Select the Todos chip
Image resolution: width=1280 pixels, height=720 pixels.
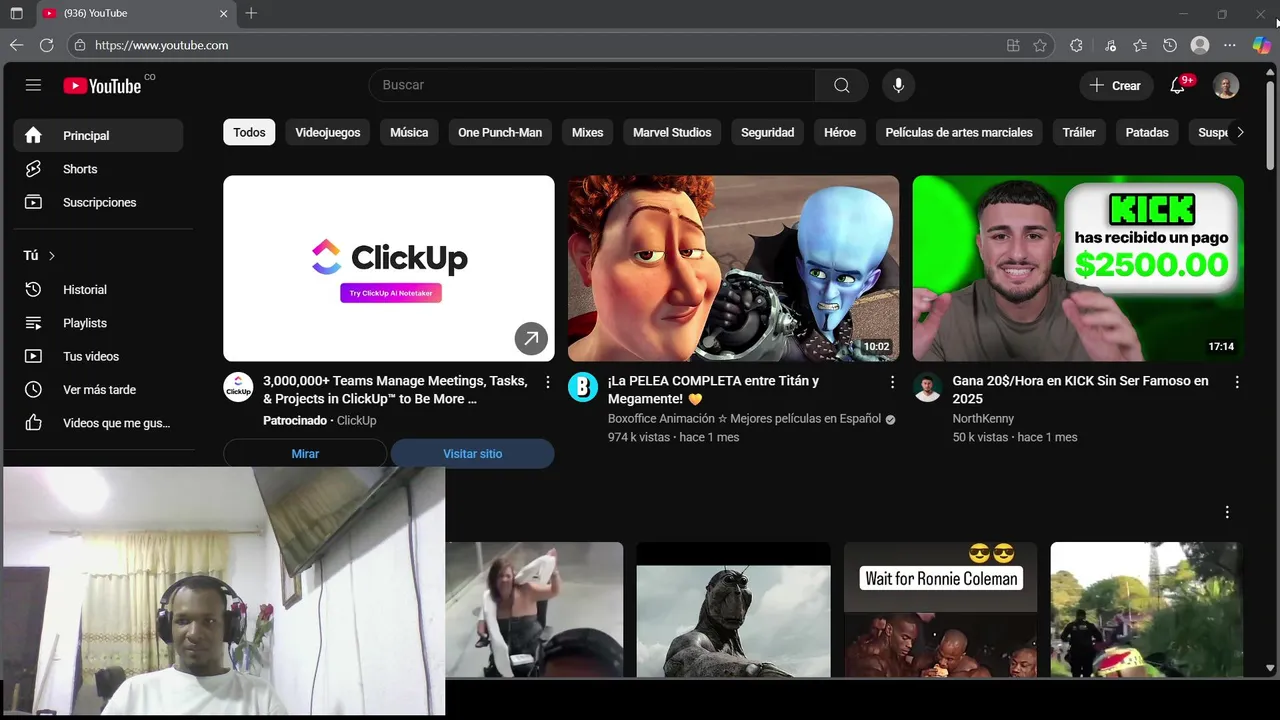click(249, 132)
